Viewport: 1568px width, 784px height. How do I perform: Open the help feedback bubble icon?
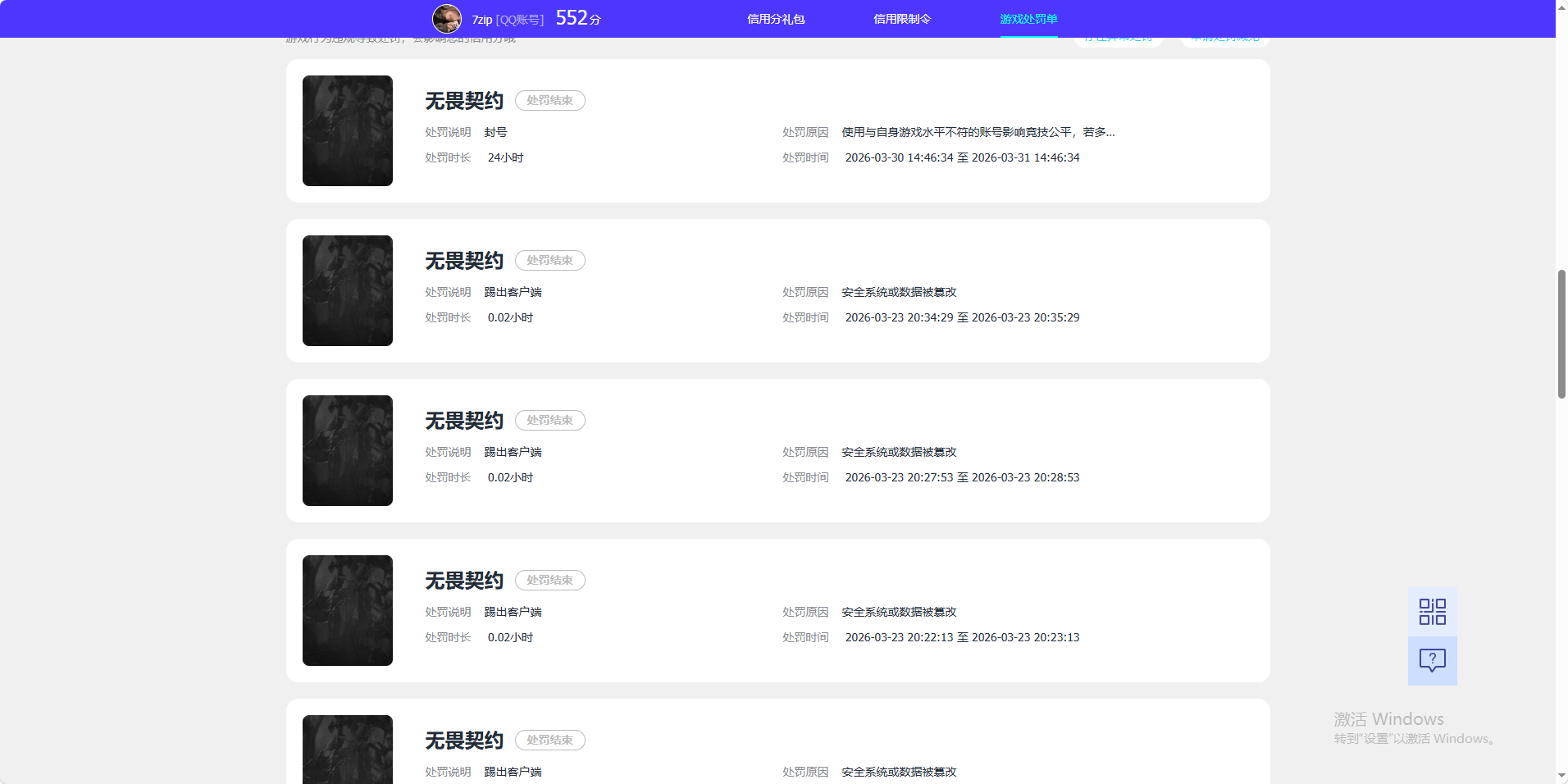pyautogui.click(x=1432, y=661)
